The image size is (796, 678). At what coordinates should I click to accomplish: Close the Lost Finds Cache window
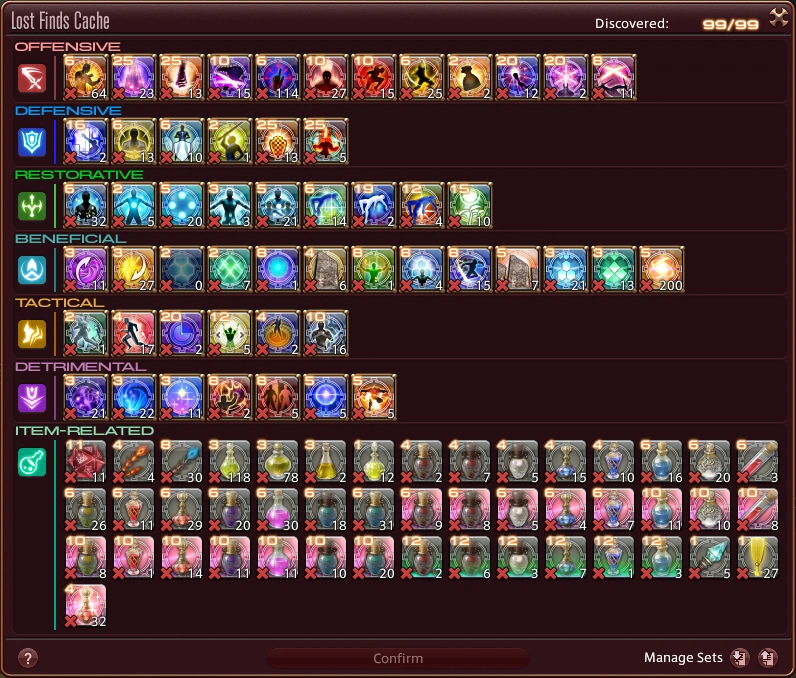pyautogui.click(x=779, y=18)
